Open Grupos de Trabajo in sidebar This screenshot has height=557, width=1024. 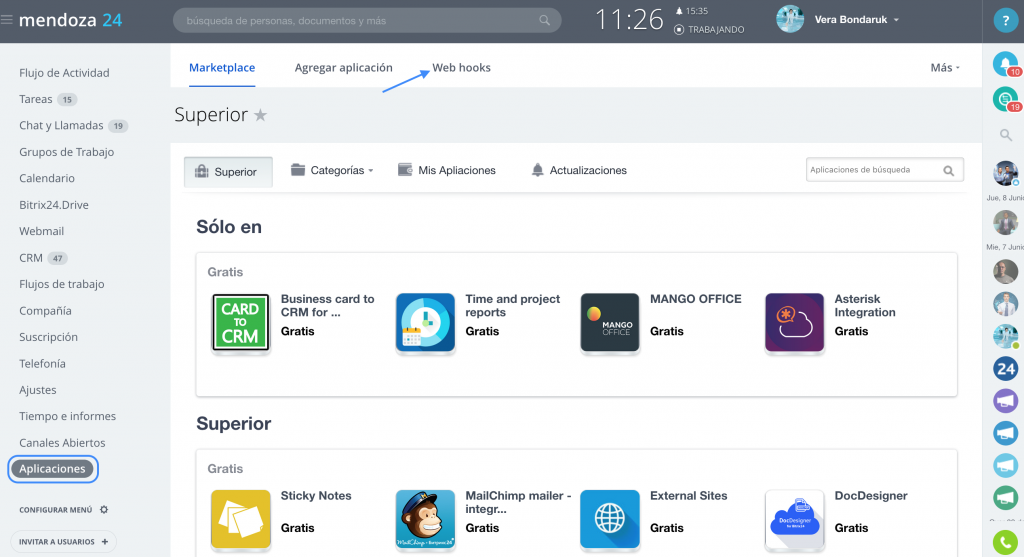(67, 152)
